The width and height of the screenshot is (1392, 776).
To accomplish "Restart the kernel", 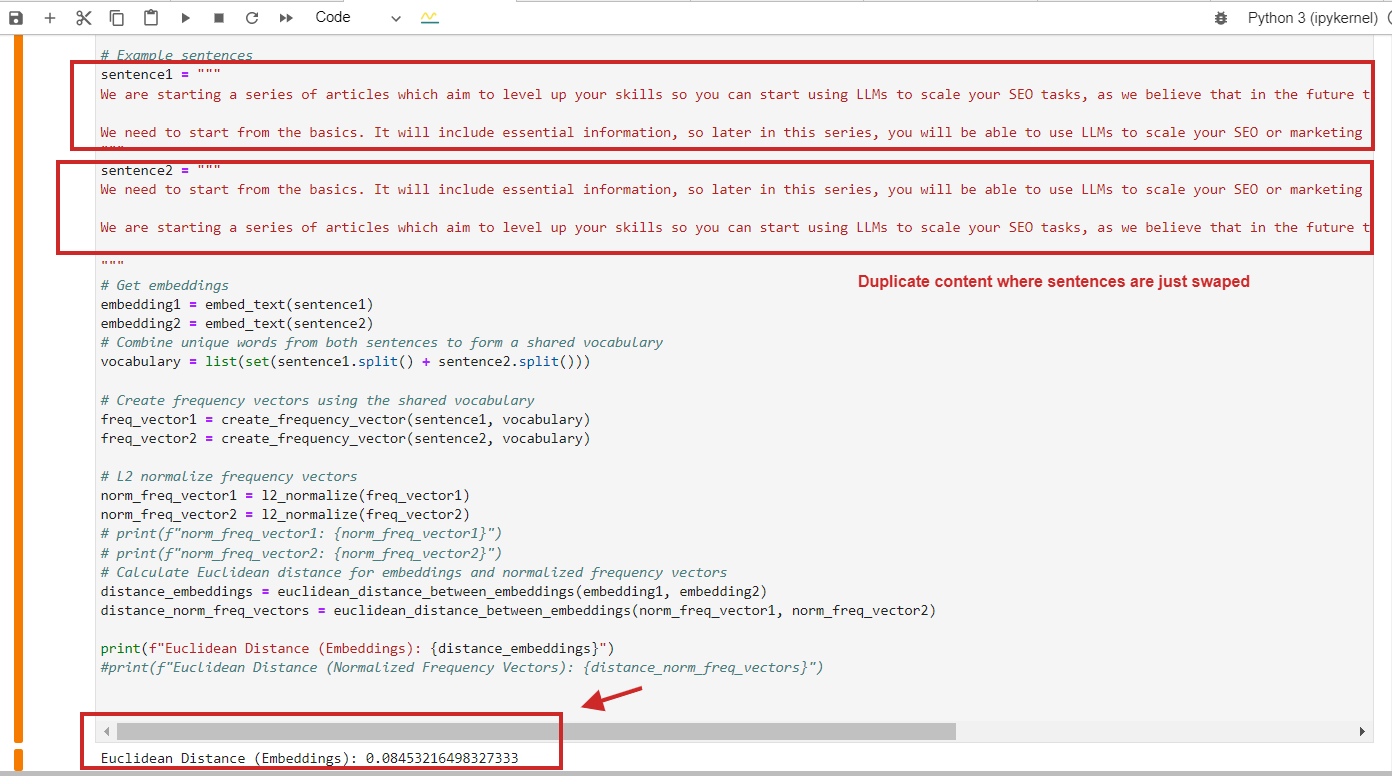I will (252, 18).
